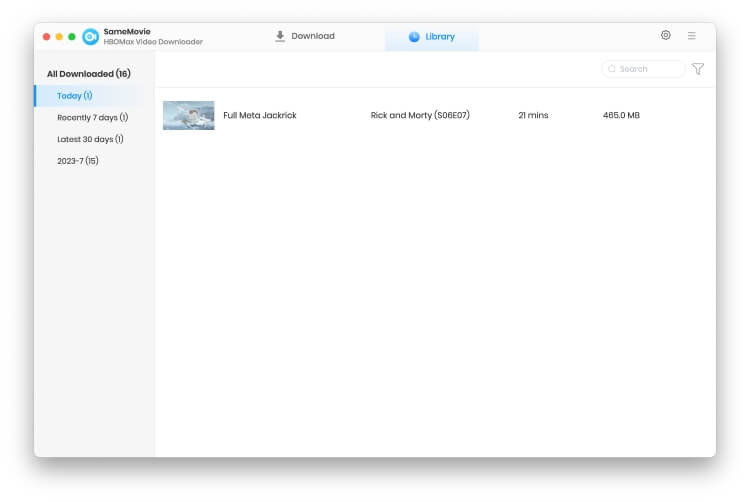750x502 pixels.
Task: Click the 21 mins duration
Action: (x=533, y=115)
